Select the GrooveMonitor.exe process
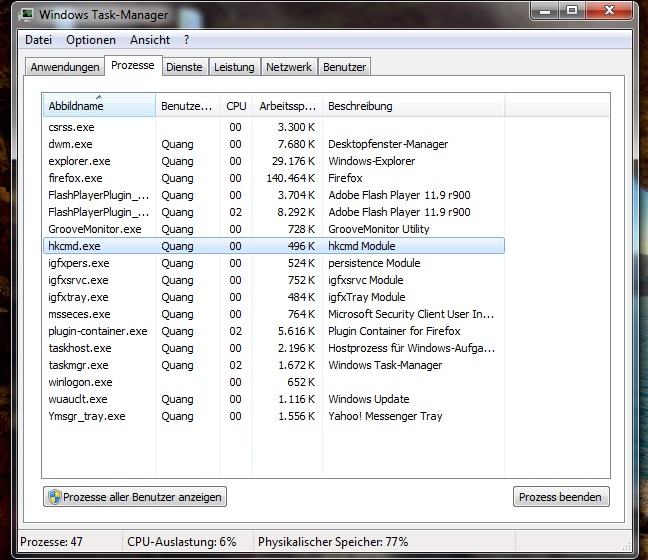Screen dimensions: 648x560 (x=274, y=229)
